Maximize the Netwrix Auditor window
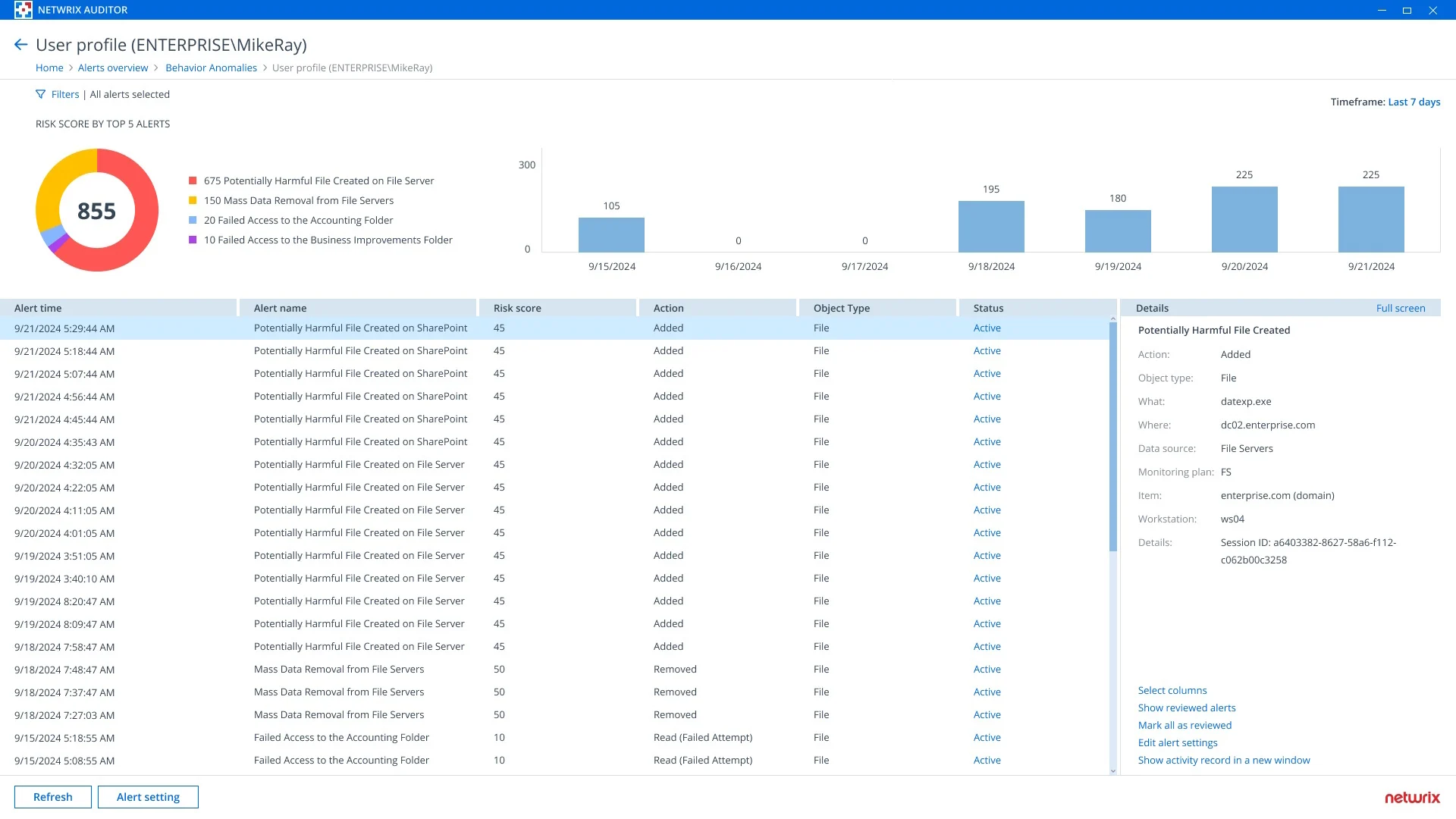 [1407, 10]
